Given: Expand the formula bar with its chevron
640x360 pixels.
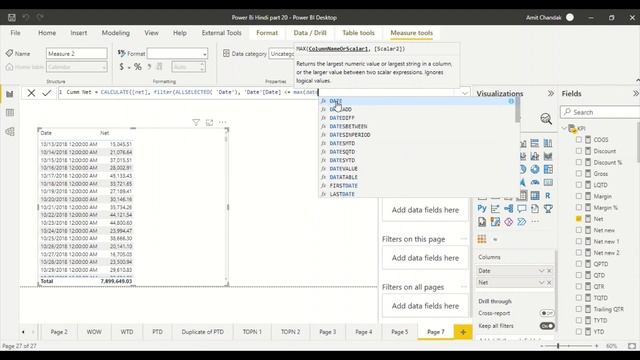Looking at the screenshot, I should [x=464, y=93].
